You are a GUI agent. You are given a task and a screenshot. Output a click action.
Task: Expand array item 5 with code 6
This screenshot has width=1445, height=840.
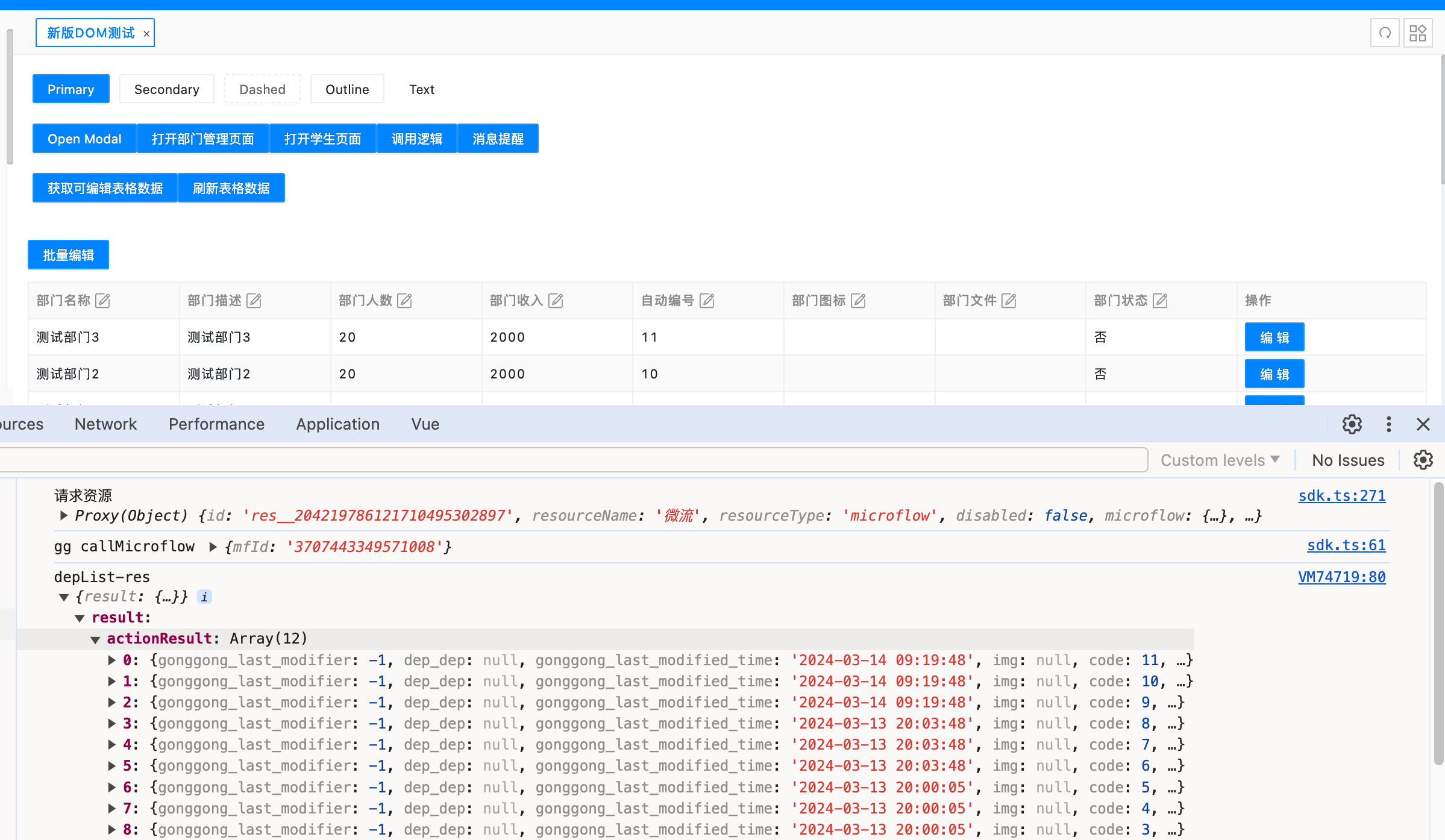click(x=111, y=765)
